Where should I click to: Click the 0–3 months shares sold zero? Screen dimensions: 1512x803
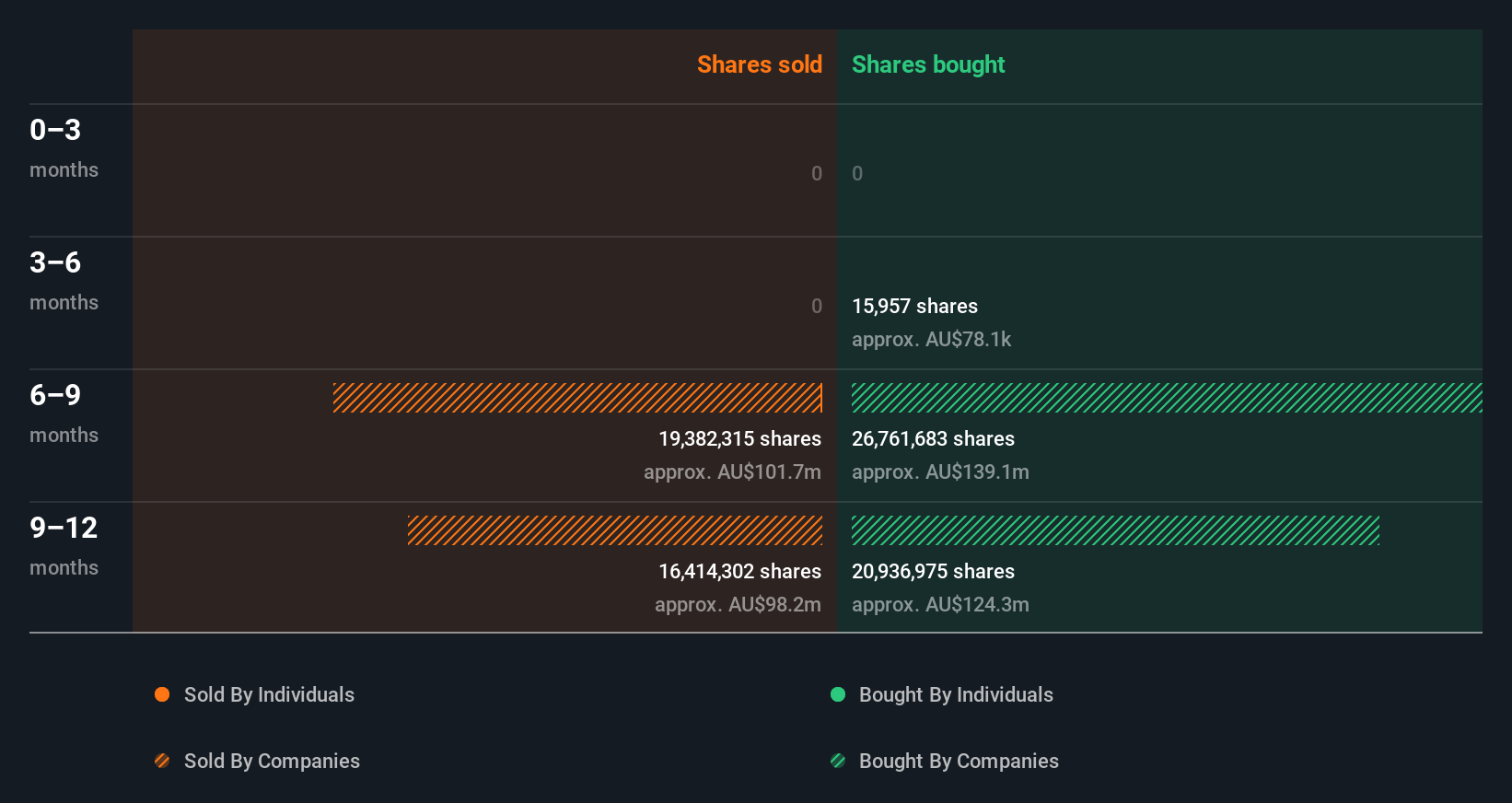817,173
